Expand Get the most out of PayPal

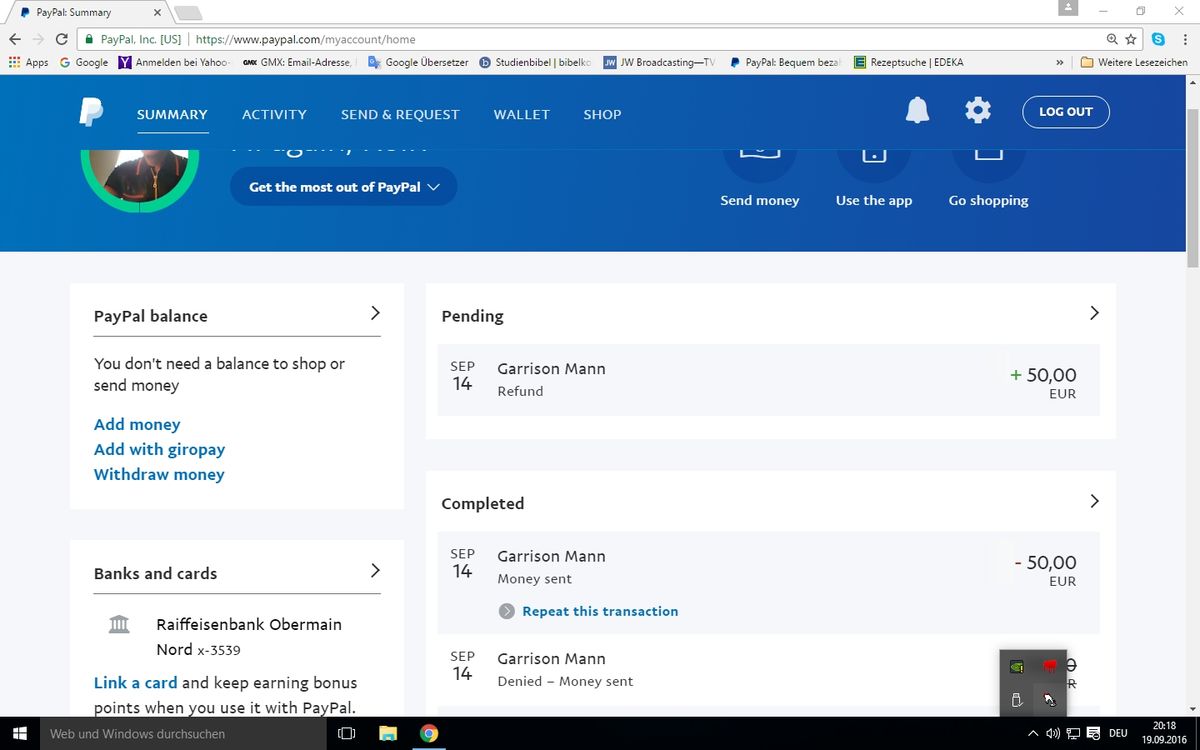(x=343, y=187)
